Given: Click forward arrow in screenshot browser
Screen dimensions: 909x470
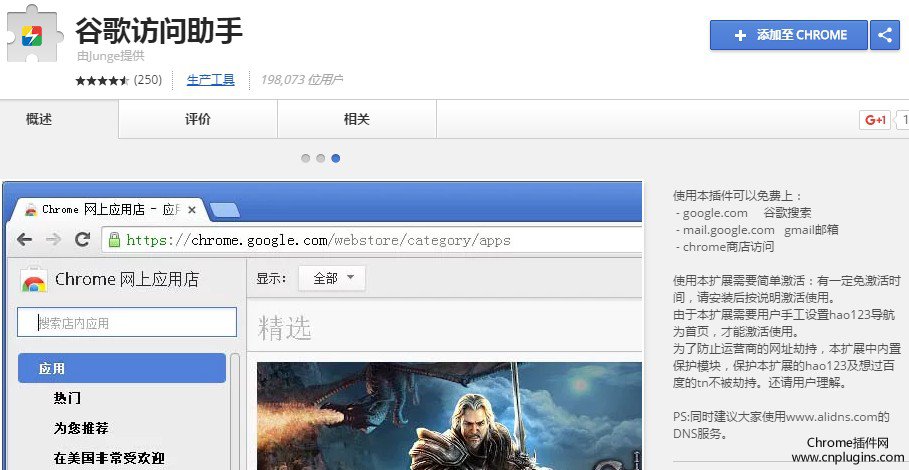Looking at the screenshot, I should tap(53, 239).
